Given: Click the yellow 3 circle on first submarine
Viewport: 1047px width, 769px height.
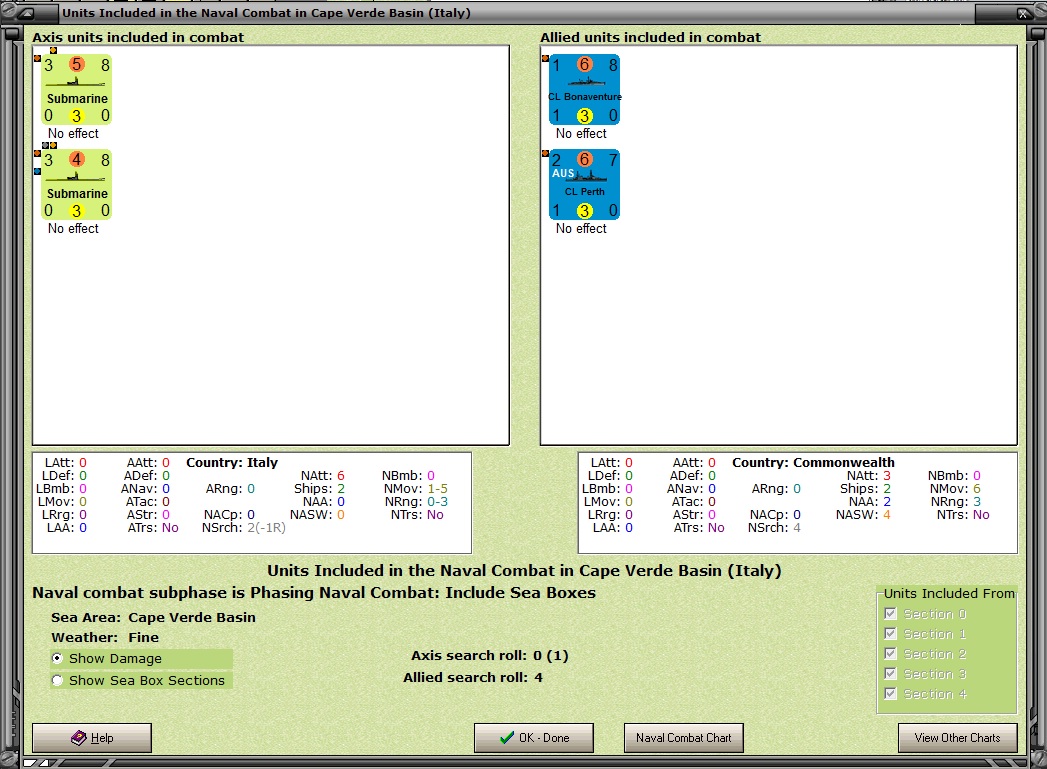Looking at the screenshot, I should coord(76,116).
